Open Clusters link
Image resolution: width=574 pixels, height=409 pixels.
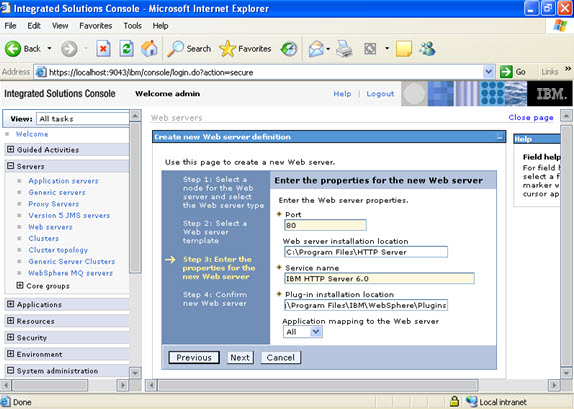(x=44, y=238)
